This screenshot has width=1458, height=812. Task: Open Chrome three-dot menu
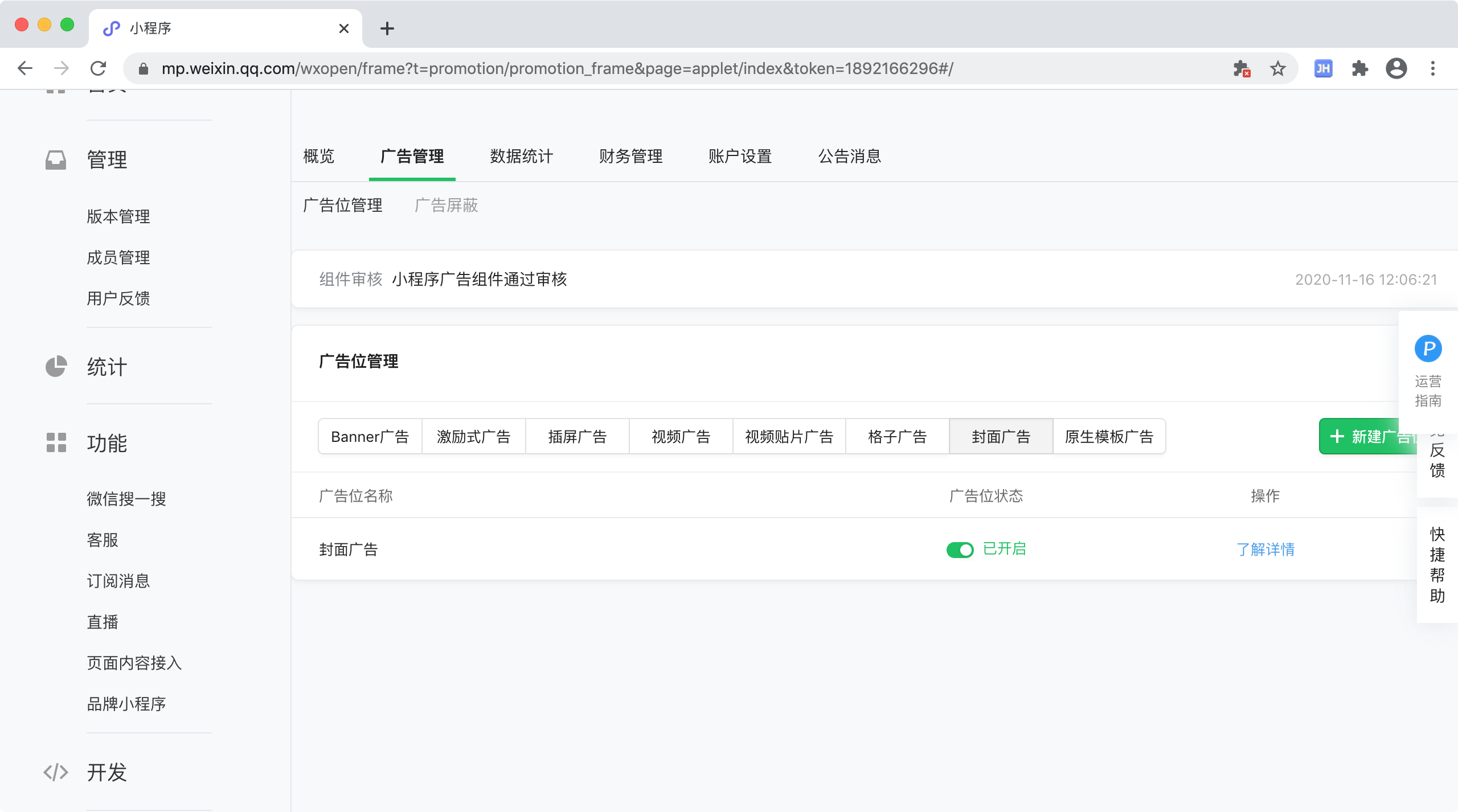pyautogui.click(x=1433, y=69)
